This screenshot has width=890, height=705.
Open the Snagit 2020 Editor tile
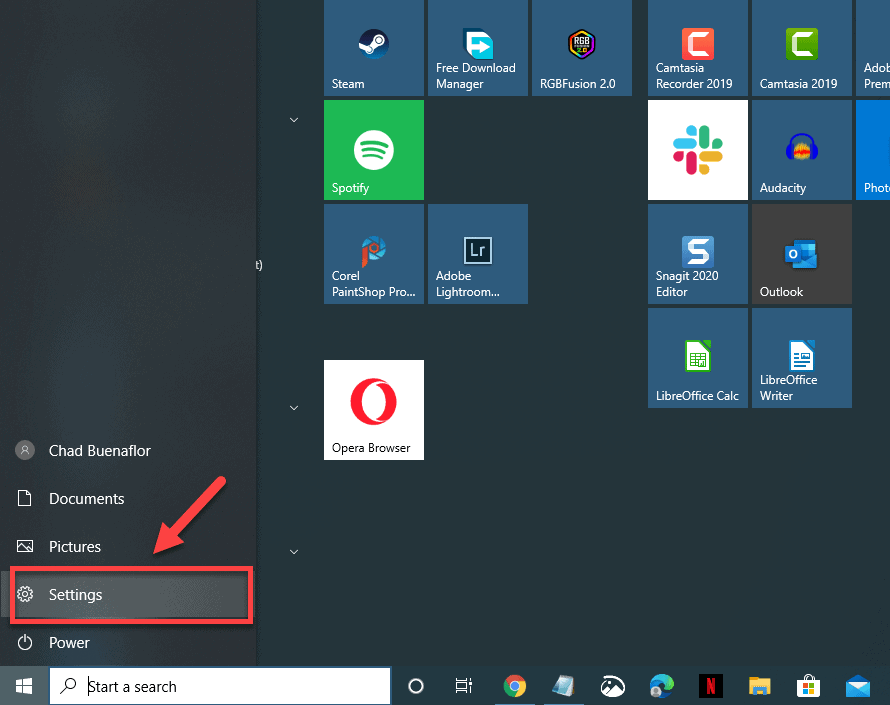click(x=698, y=254)
